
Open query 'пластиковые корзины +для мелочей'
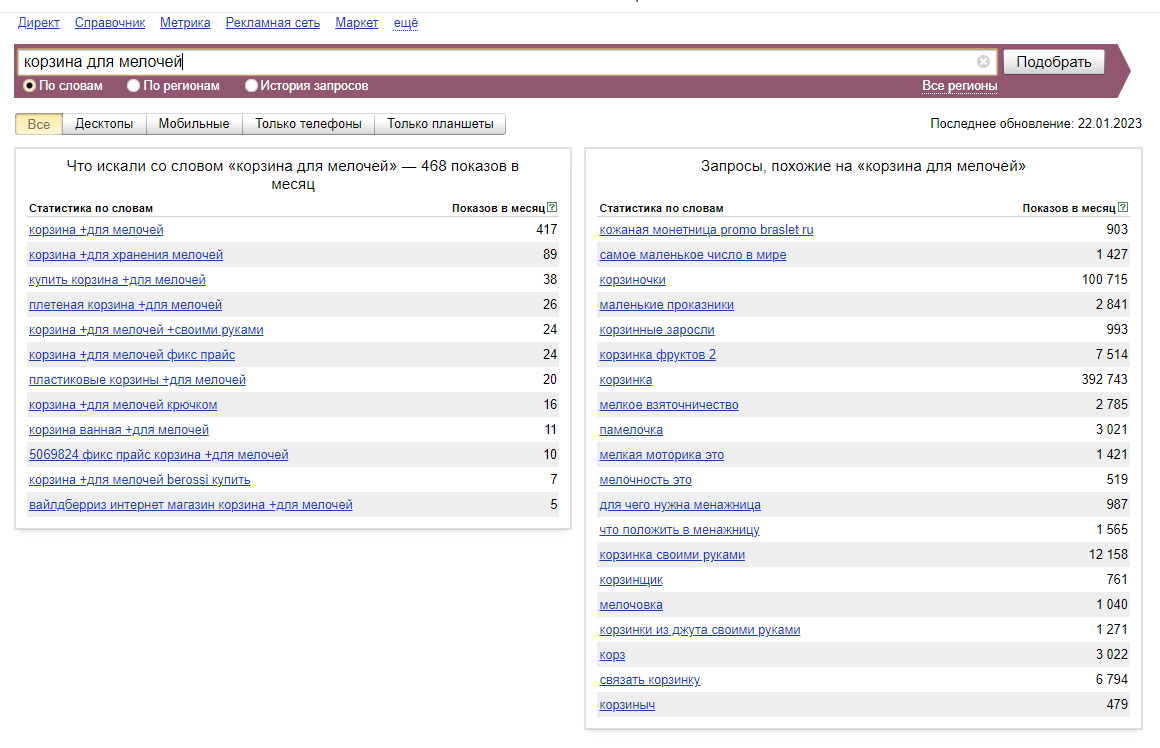click(x=137, y=380)
